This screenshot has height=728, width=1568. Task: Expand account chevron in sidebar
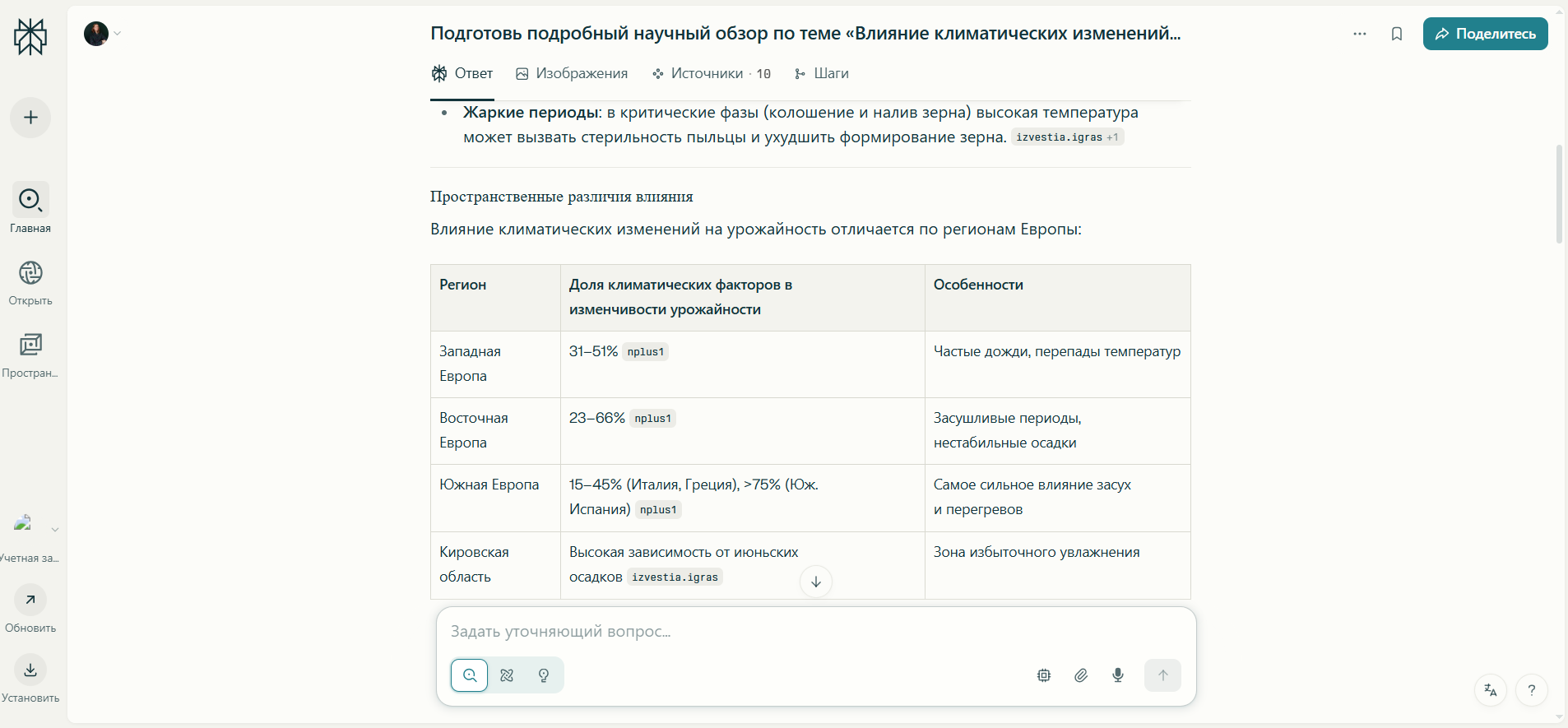click(x=55, y=530)
